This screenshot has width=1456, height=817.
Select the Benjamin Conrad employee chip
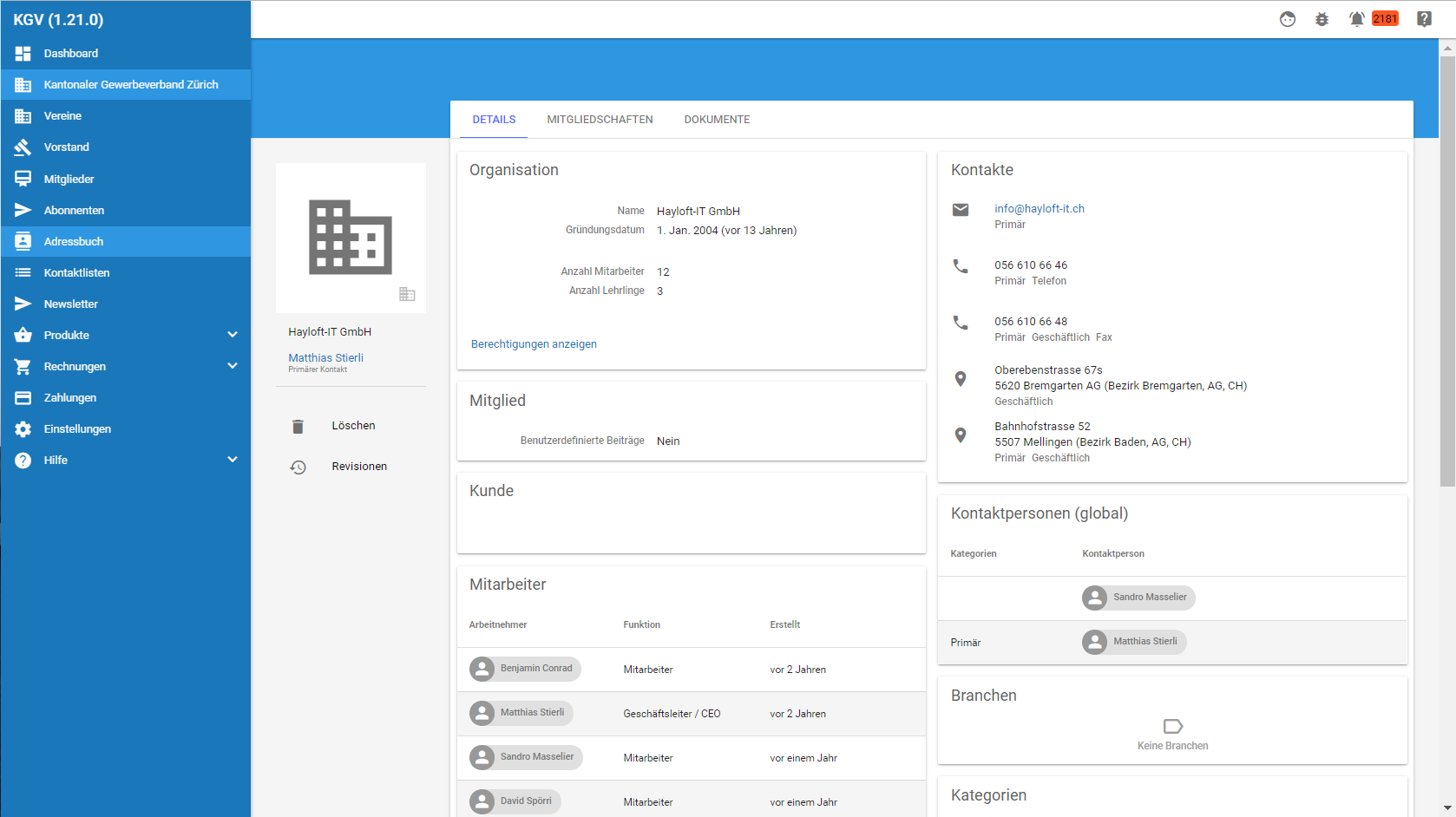525,669
